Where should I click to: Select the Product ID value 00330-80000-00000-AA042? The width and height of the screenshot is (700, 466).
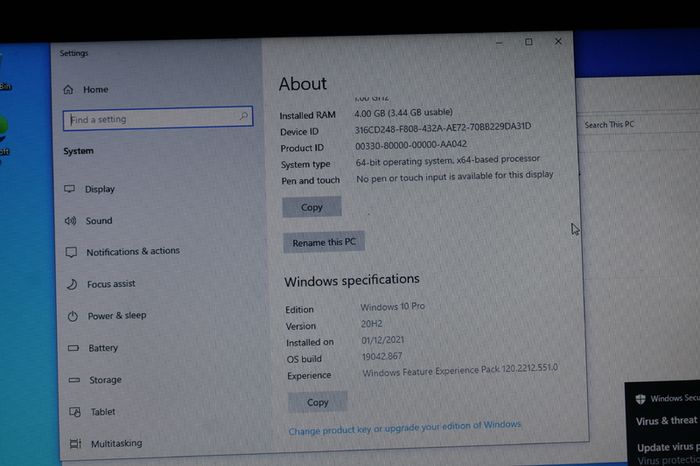coord(411,145)
